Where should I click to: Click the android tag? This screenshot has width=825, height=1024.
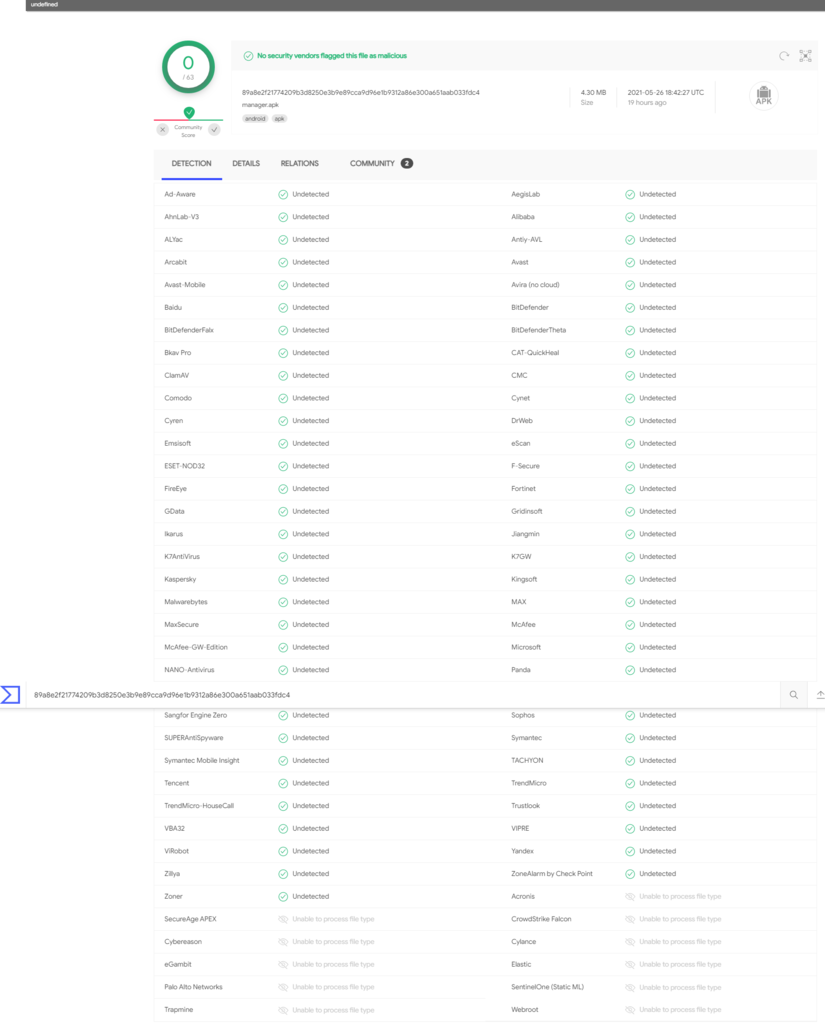tap(255, 118)
